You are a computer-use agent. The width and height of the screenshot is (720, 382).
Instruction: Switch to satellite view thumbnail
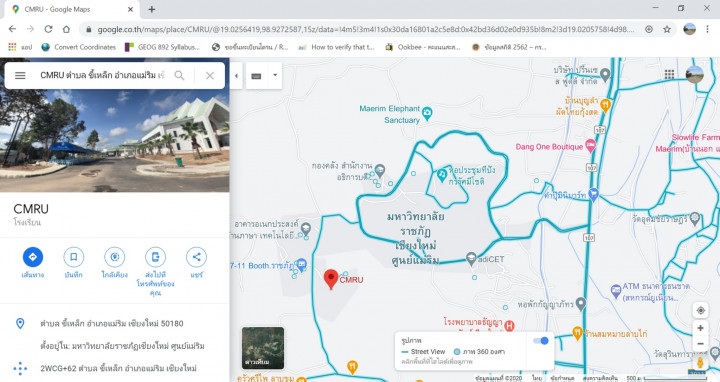click(263, 348)
